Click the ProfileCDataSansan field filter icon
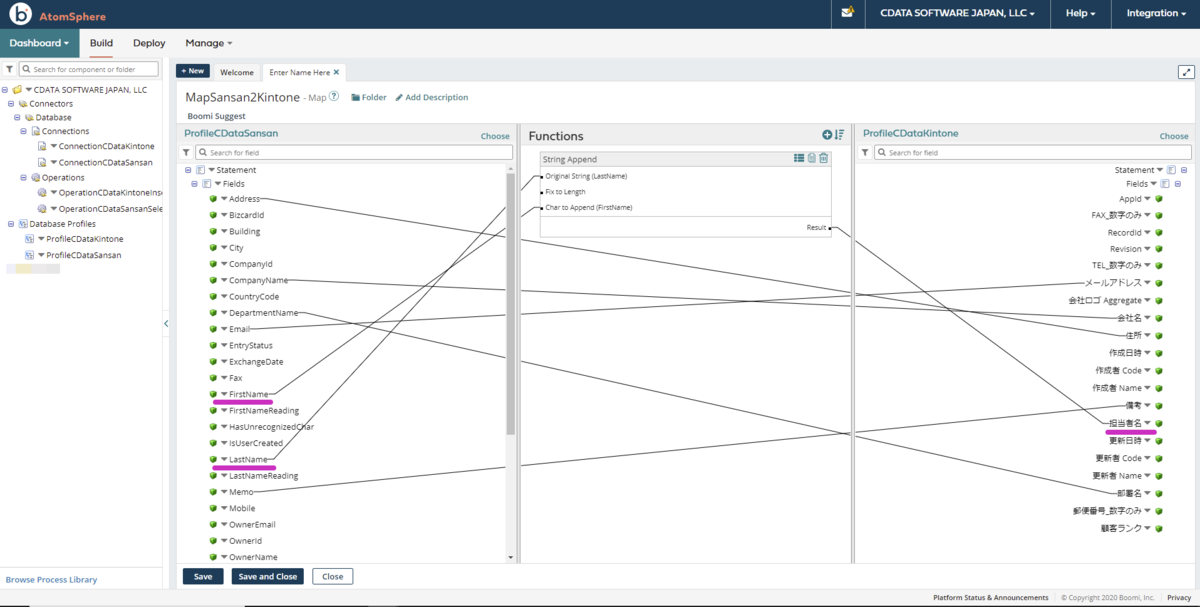The image size is (1200, 607). point(186,152)
